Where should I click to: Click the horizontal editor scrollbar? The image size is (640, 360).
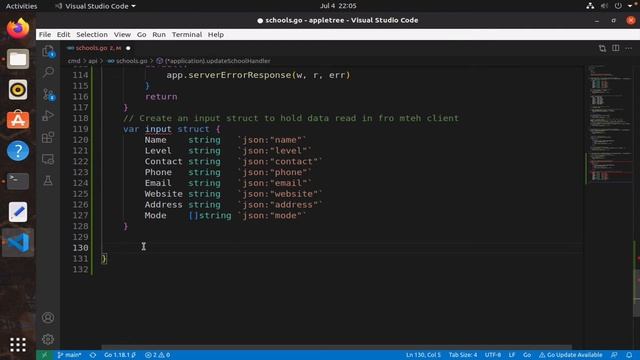[336, 348]
